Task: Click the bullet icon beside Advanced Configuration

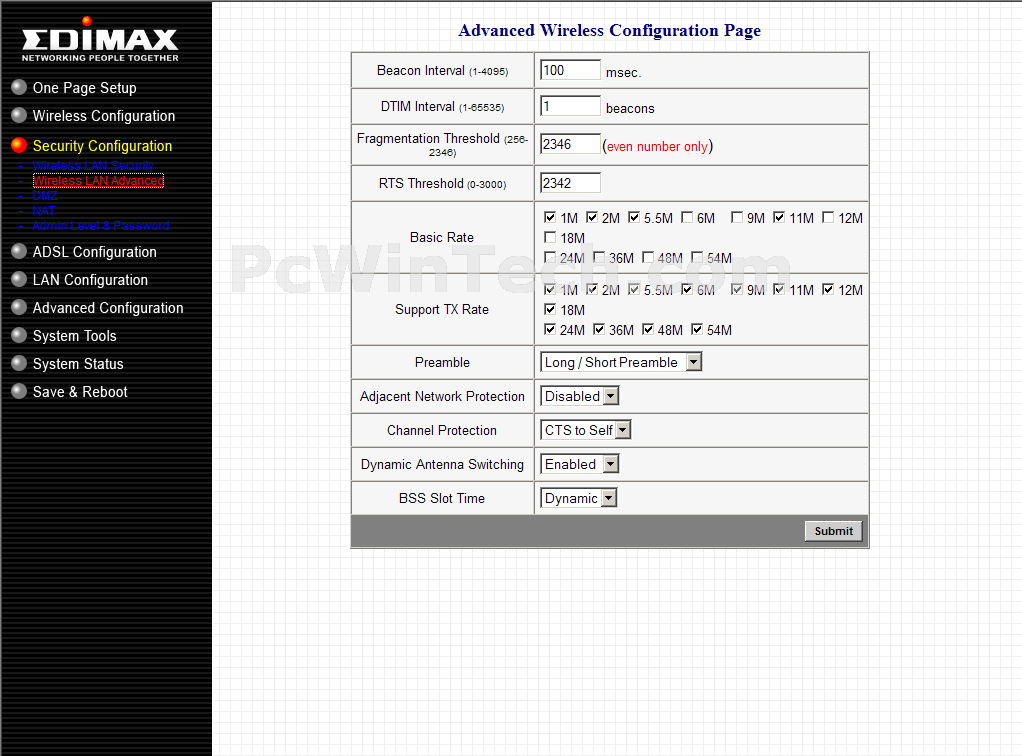Action: click(x=19, y=308)
